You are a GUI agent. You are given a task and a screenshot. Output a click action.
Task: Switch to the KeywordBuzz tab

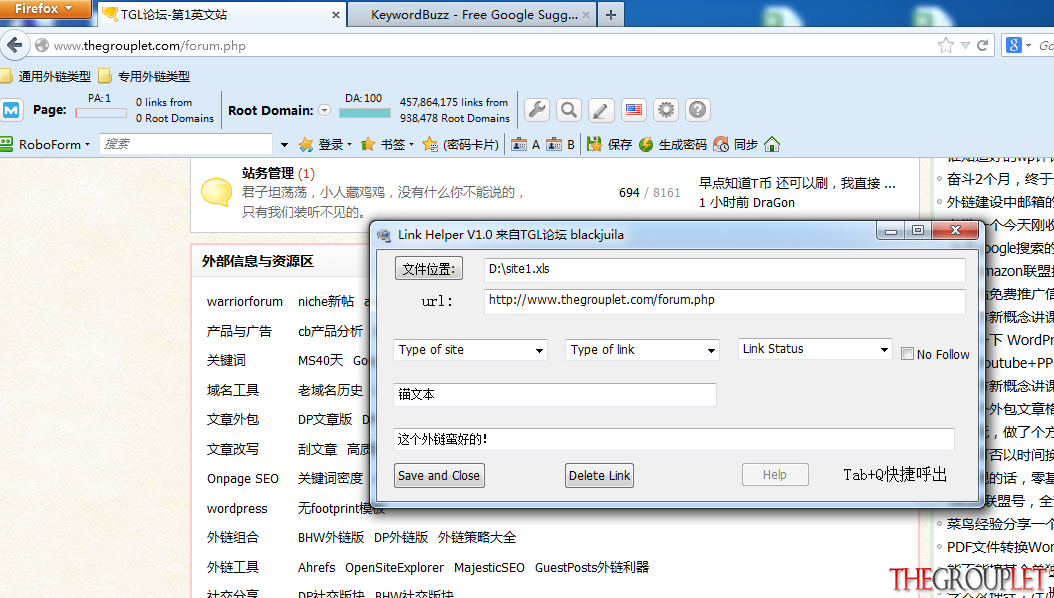(473, 15)
